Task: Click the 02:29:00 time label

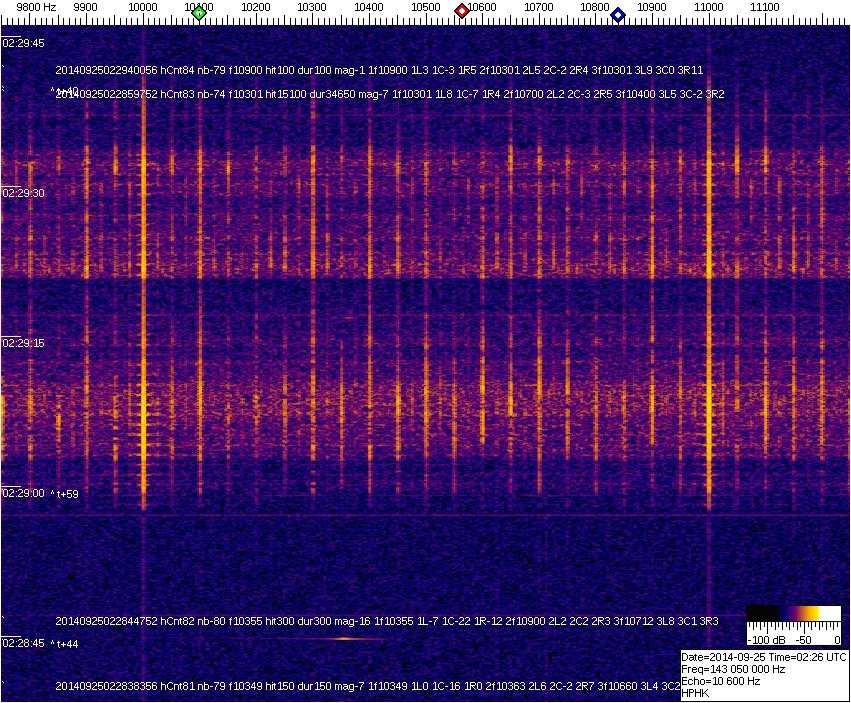Action: tap(22, 493)
